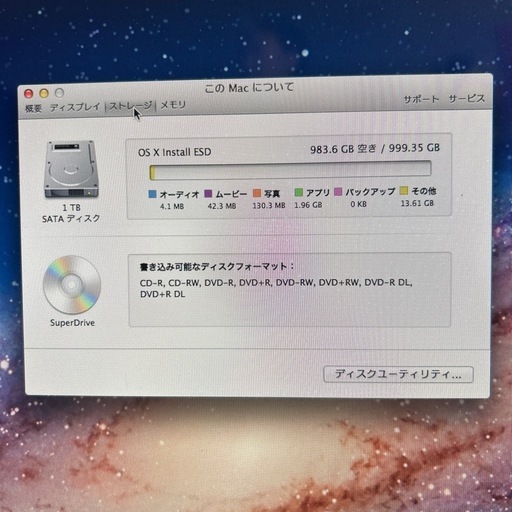Click the 1 TB SATA hard disk icon

tap(71, 169)
